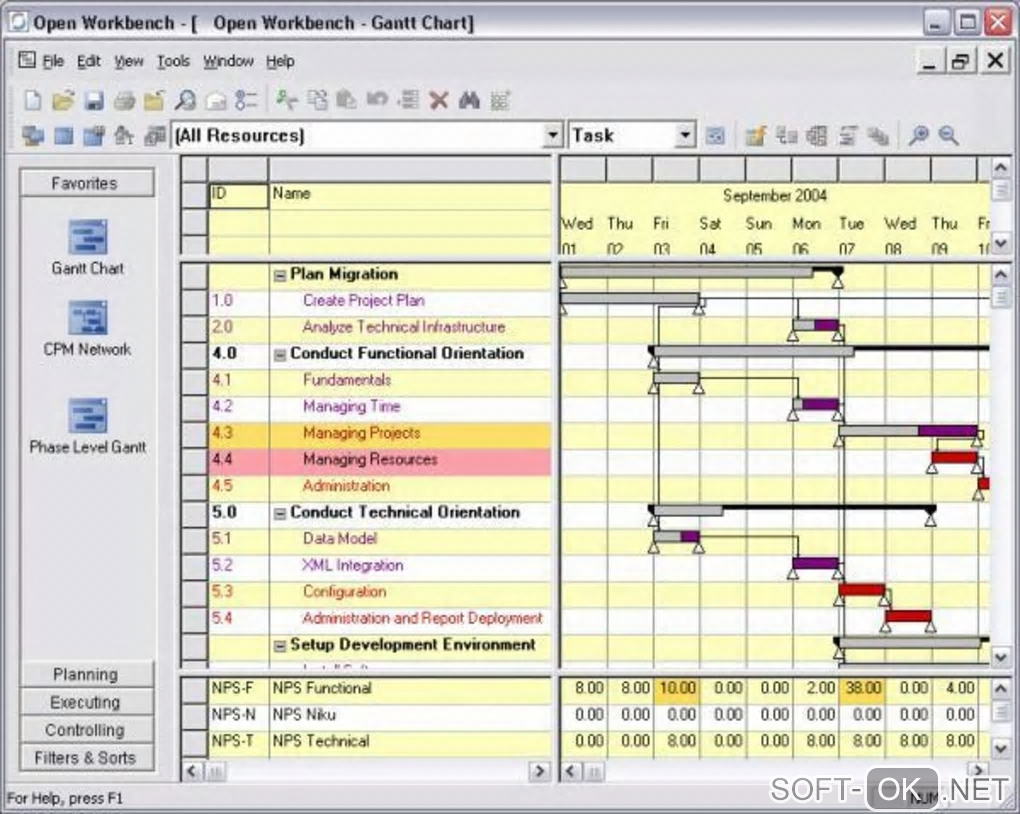The image size is (1020, 814).
Task: Click the New file icon
Action: (x=32, y=100)
